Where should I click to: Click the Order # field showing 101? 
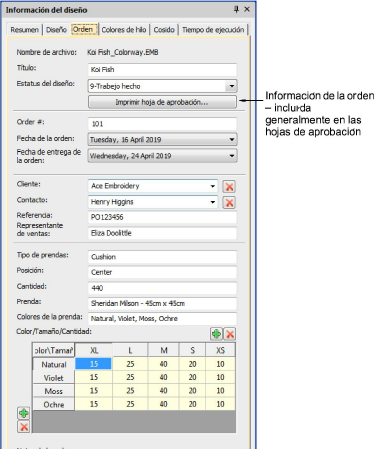pos(162,124)
